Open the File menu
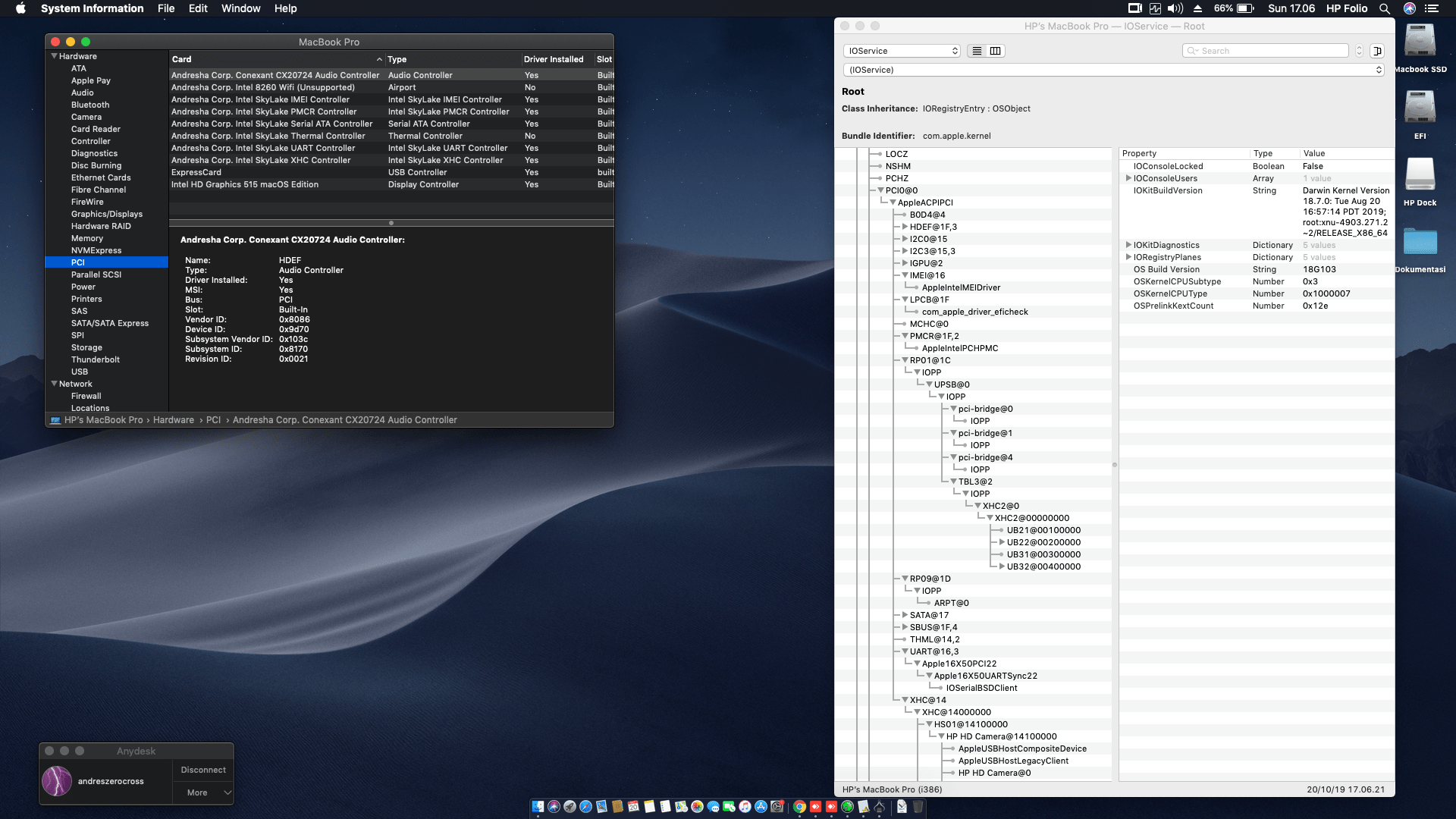Screen dimensions: 1456x819 pyautogui.click(x=166, y=8)
